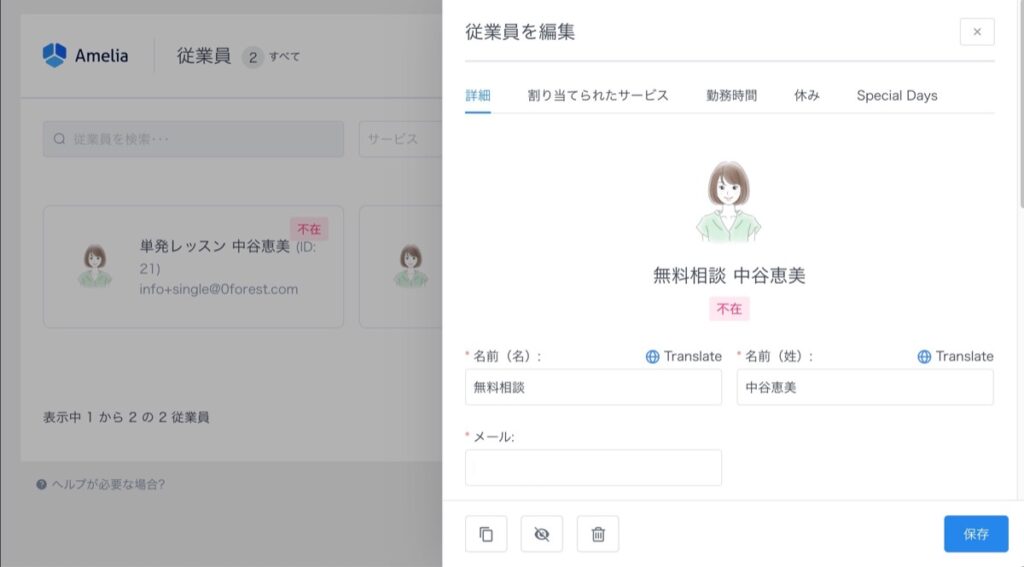Click avatar of 単発レッスン 中谷恵美 card
The image size is (1024, 567).
95,266
